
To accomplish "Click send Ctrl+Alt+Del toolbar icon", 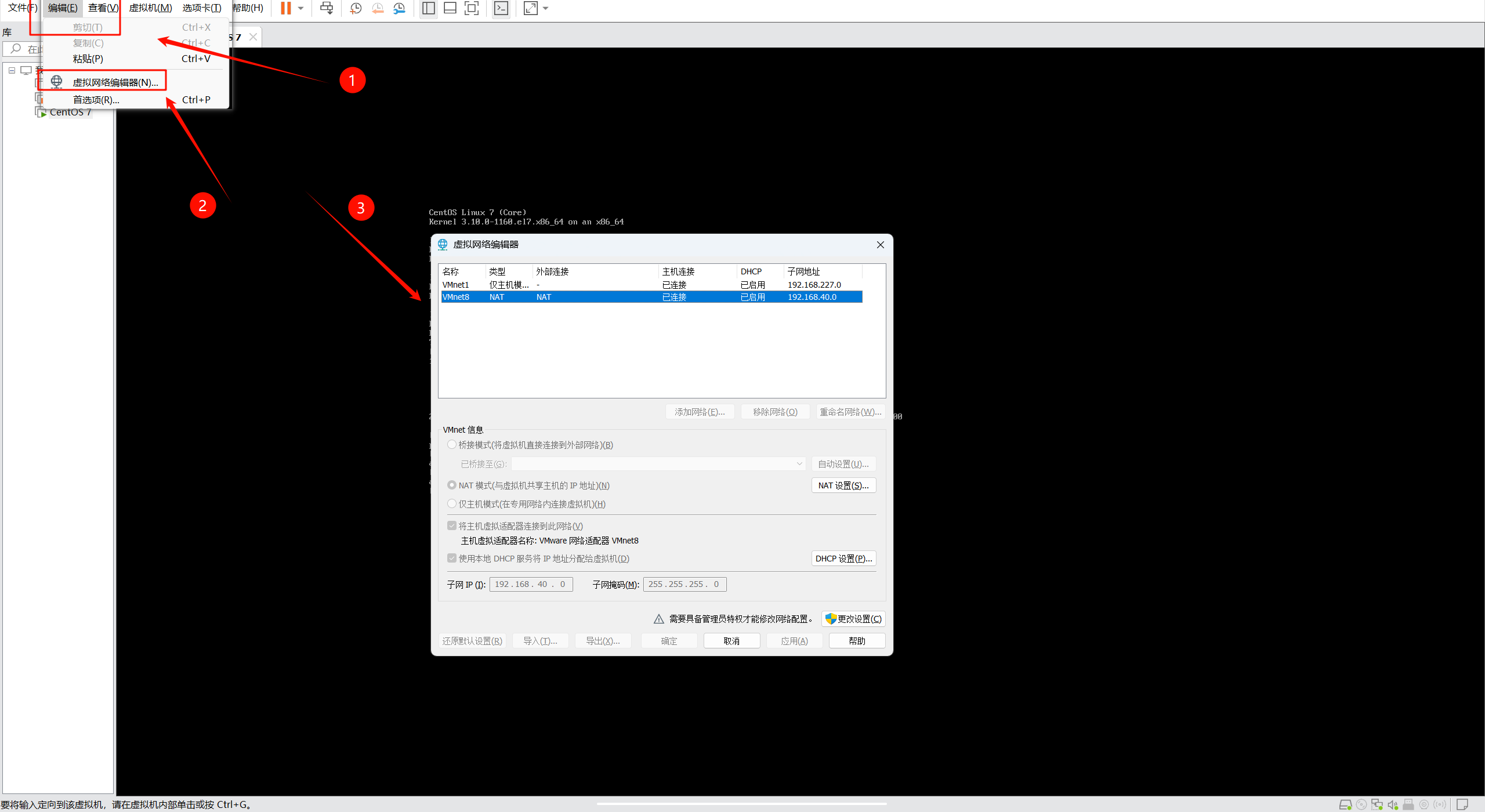I will click(327, 8).
